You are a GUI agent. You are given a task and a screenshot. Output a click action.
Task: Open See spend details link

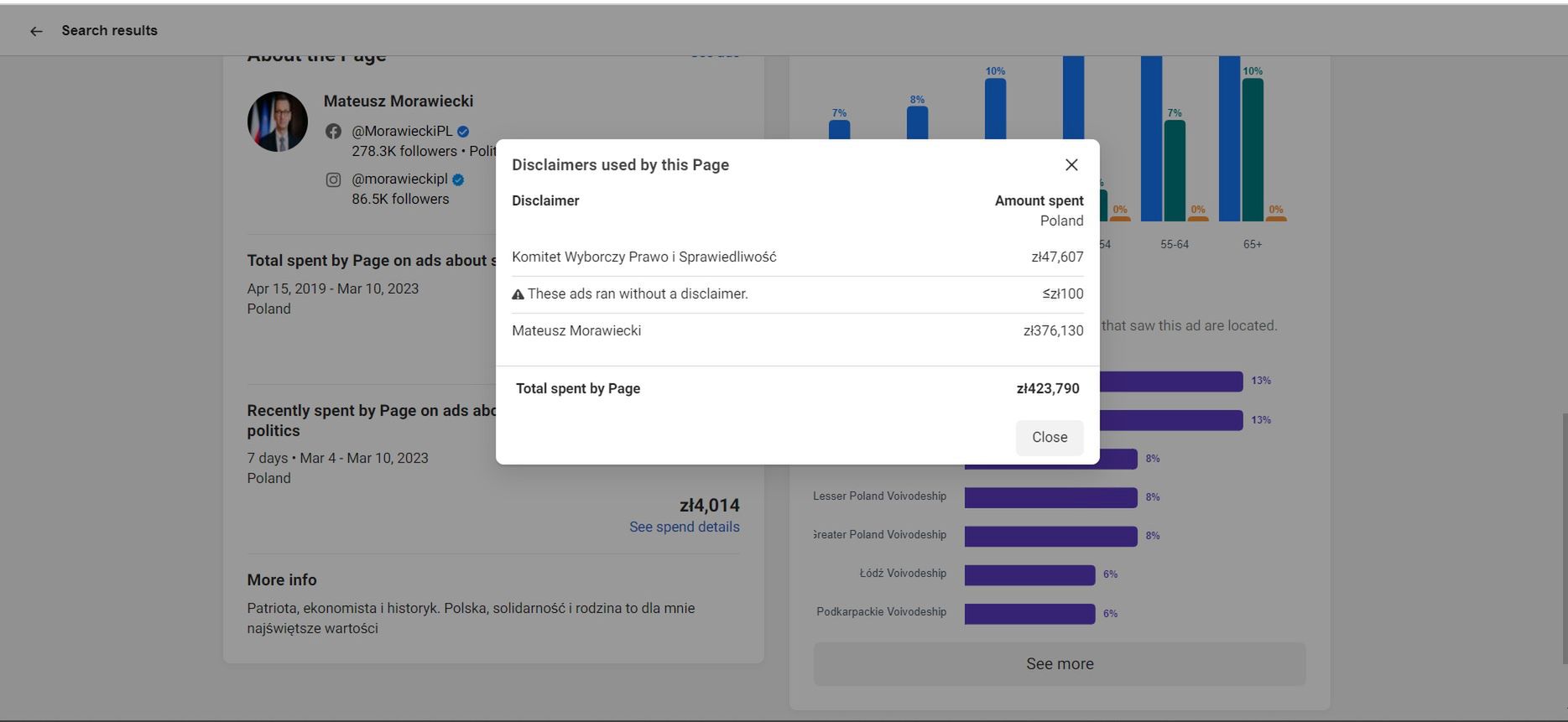point(684,527)
